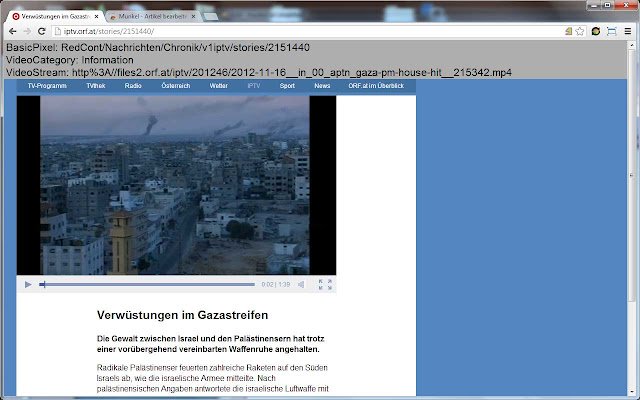Seek along the video progress bar
This screenshot has width=640, height=400.
point(147,284)
